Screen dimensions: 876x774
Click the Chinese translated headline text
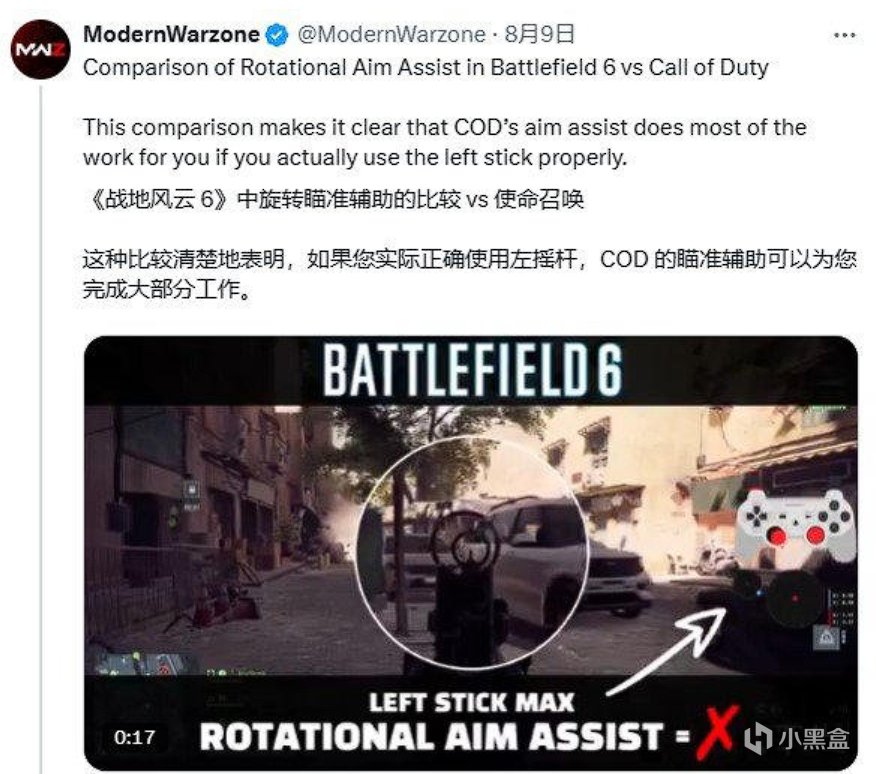[334, 200]
